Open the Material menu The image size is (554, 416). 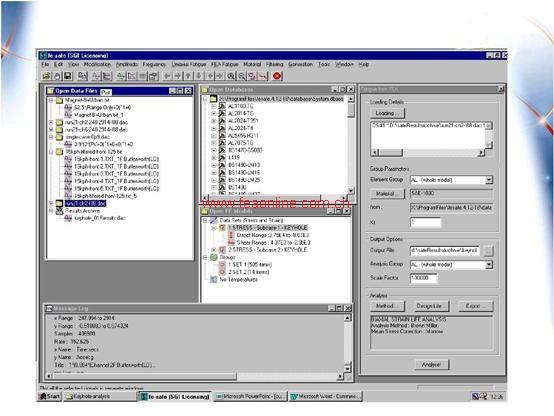click(x=252, y=64)
